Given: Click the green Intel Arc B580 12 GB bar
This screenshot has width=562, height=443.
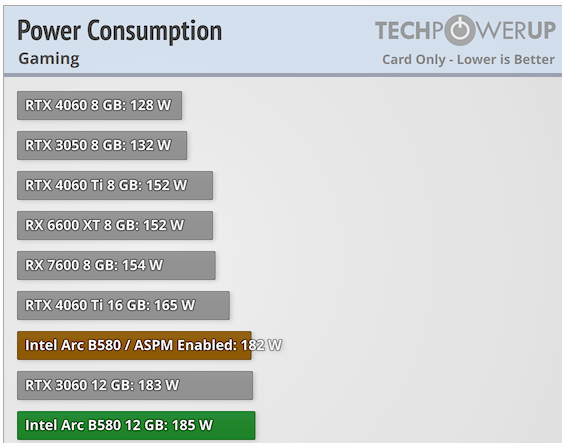Looking at the screenshot, I should coord(136,425).
